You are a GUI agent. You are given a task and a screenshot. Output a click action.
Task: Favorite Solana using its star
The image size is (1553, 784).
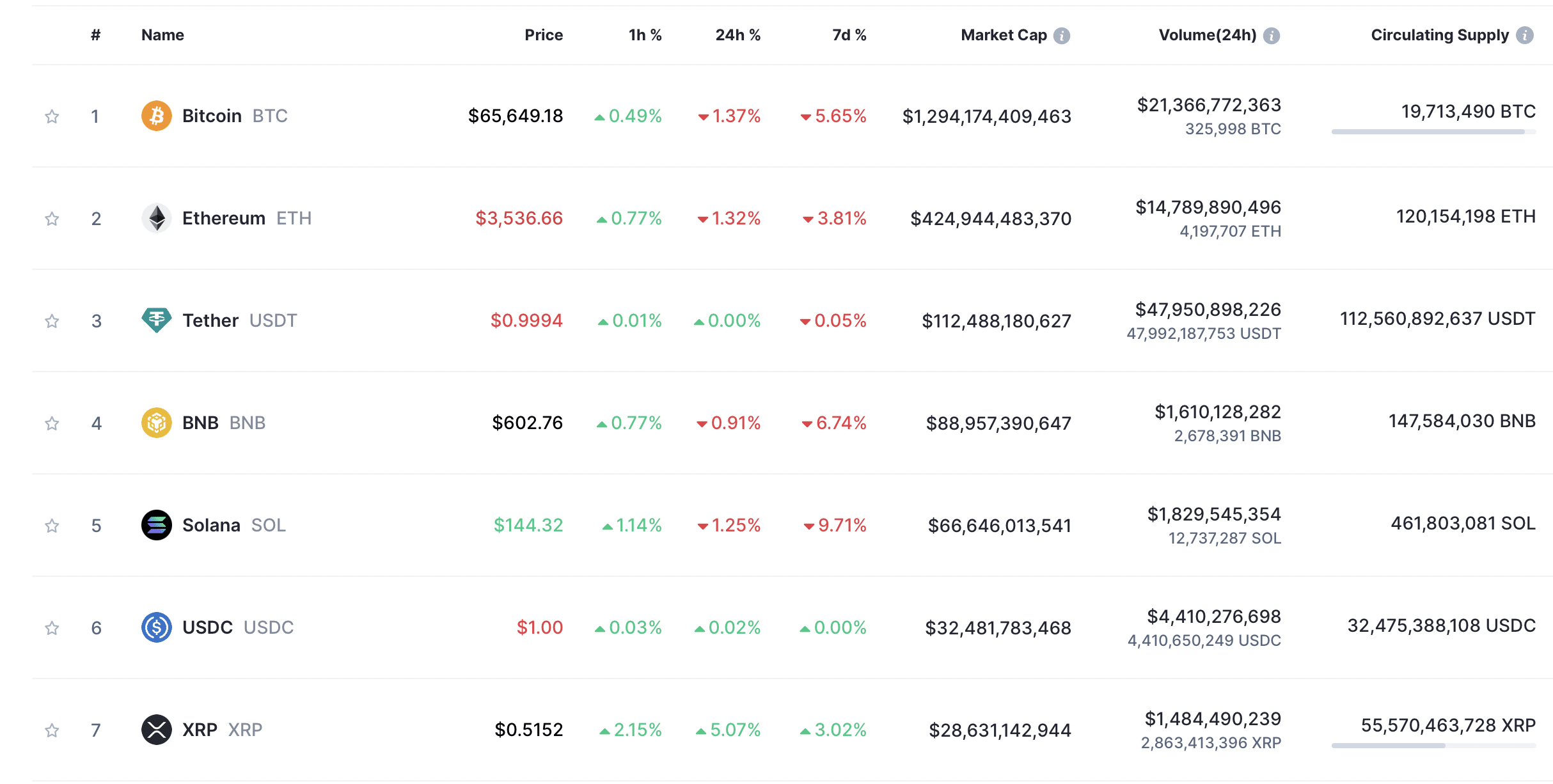[52, 526]
